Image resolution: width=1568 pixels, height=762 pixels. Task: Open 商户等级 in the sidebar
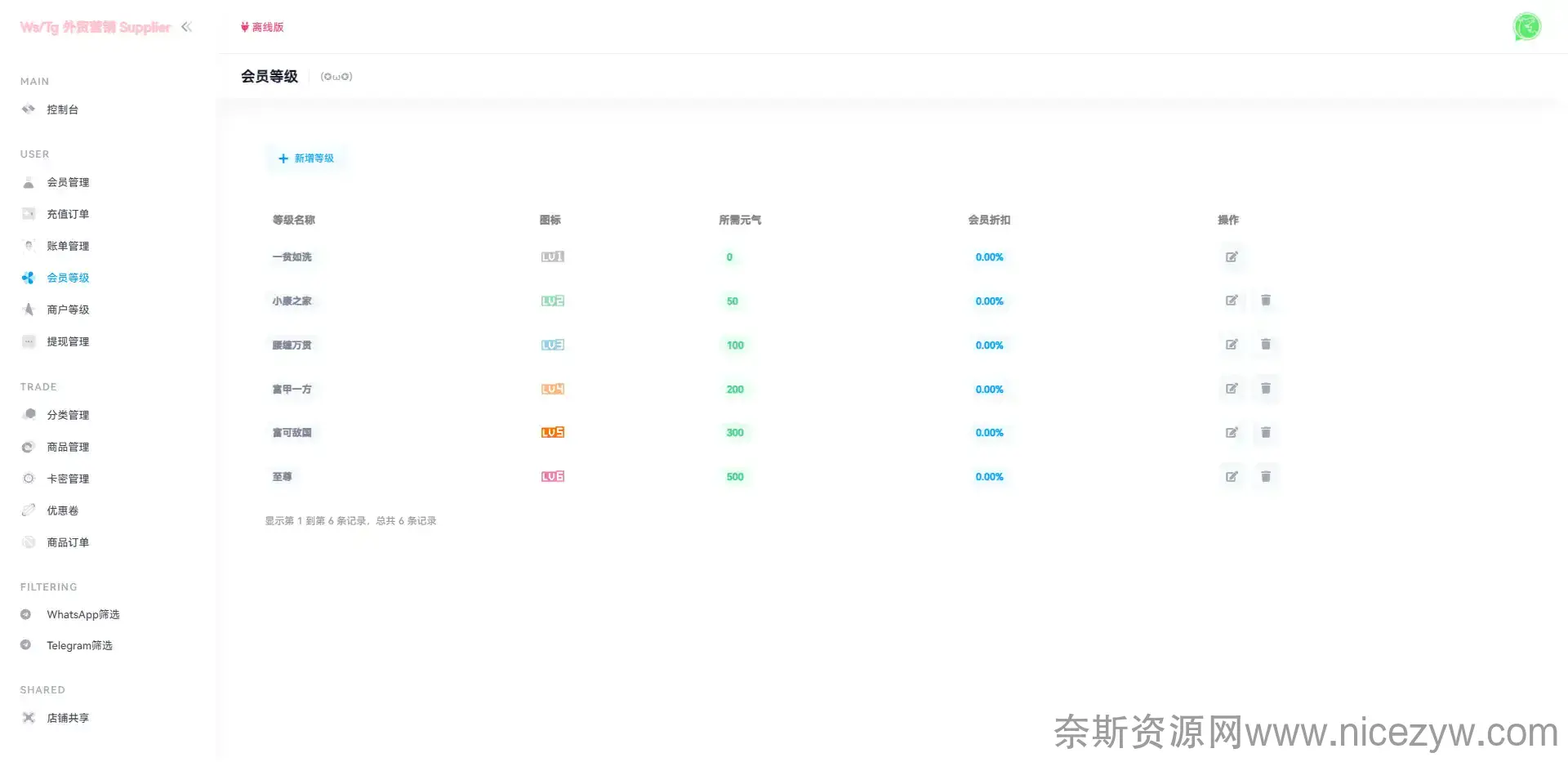68,310
